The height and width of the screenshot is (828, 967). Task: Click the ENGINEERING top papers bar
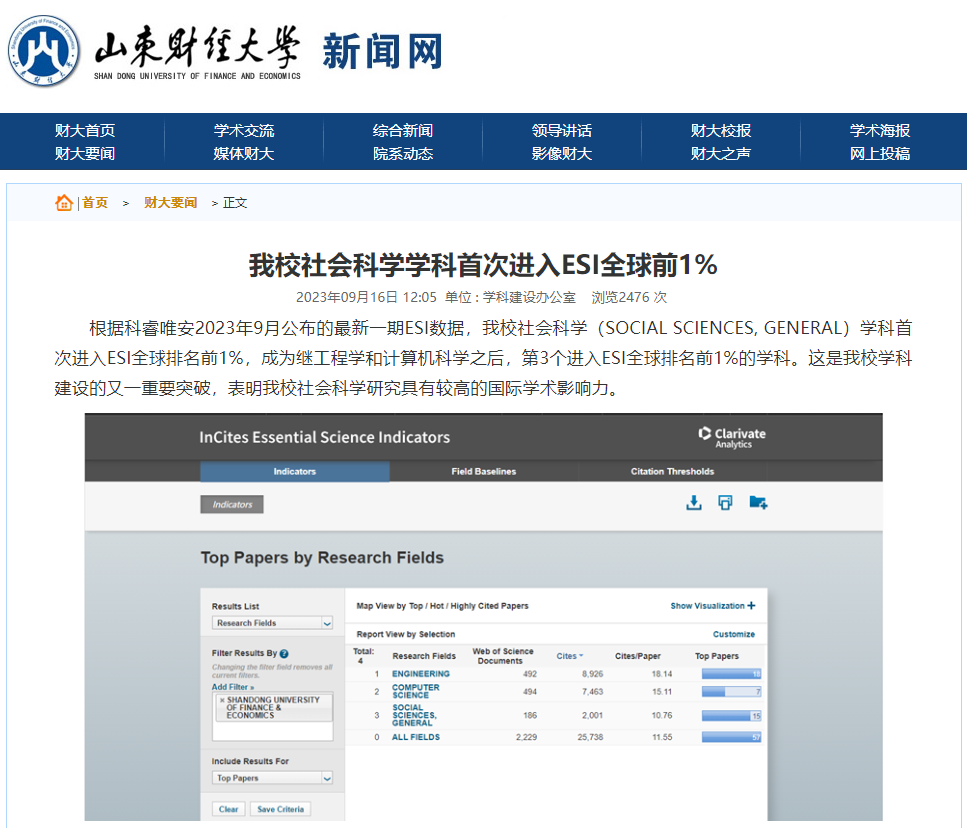tap(731, 674)
